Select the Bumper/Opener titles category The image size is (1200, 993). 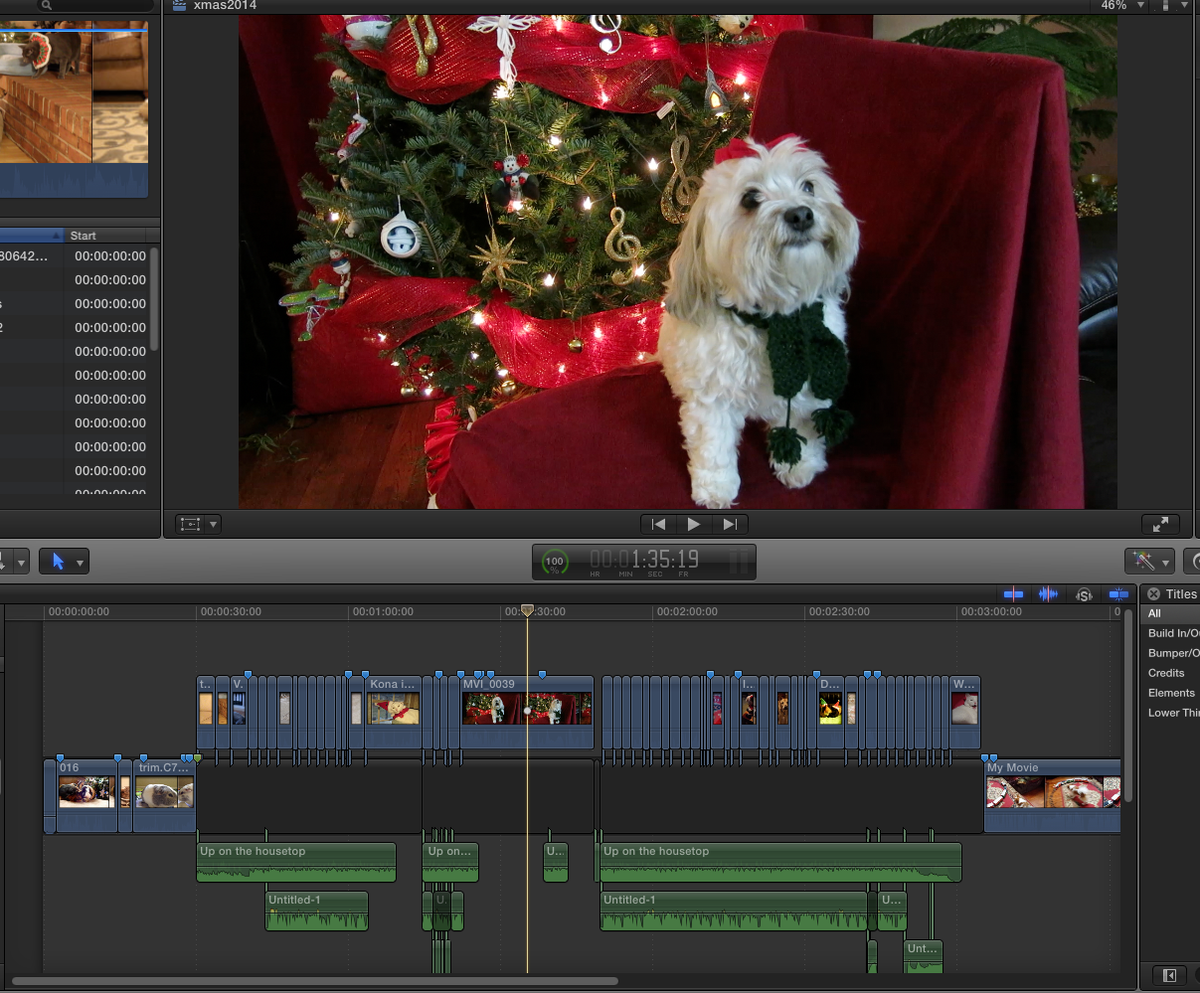click(x=1171, y=653)
